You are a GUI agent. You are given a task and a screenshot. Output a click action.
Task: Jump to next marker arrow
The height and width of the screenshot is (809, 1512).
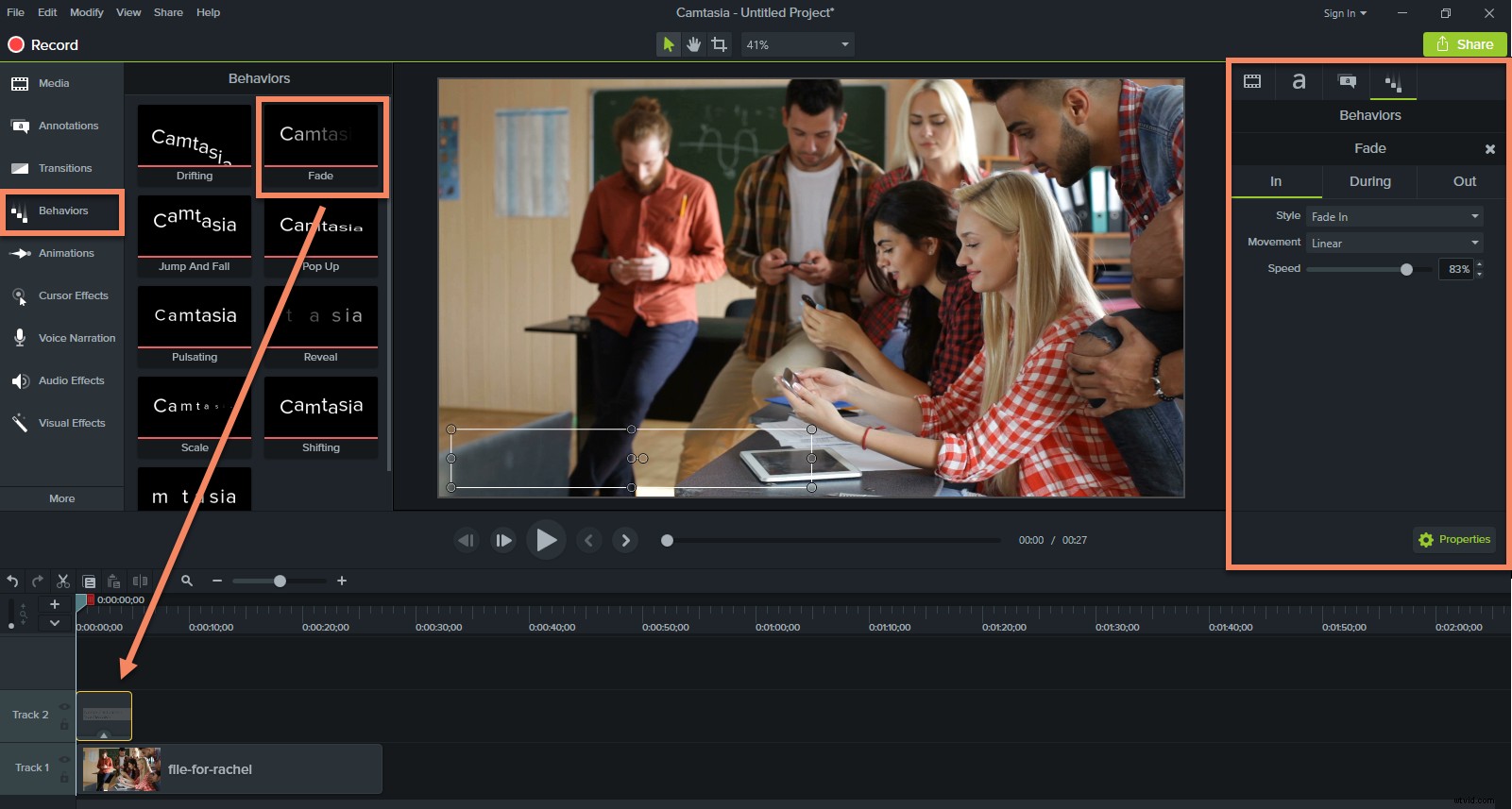pos(625,540)
